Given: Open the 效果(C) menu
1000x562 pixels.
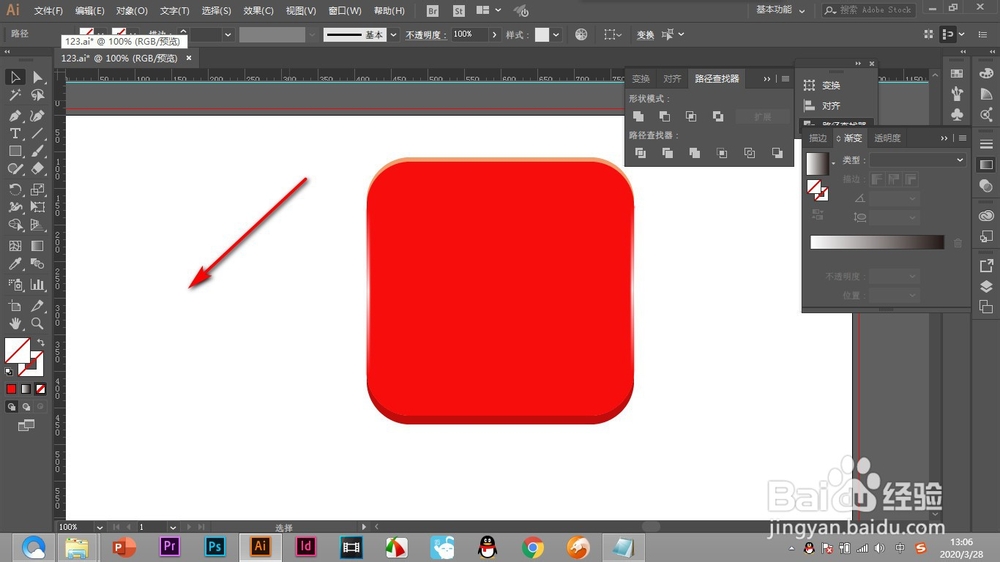Looking at the screenshot, I should (x=258, y=11).
